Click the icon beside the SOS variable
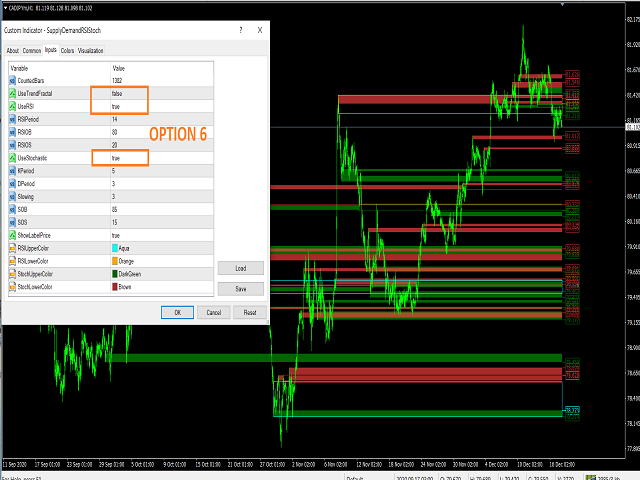The image size is (640, 480). [x=13, y=222]
